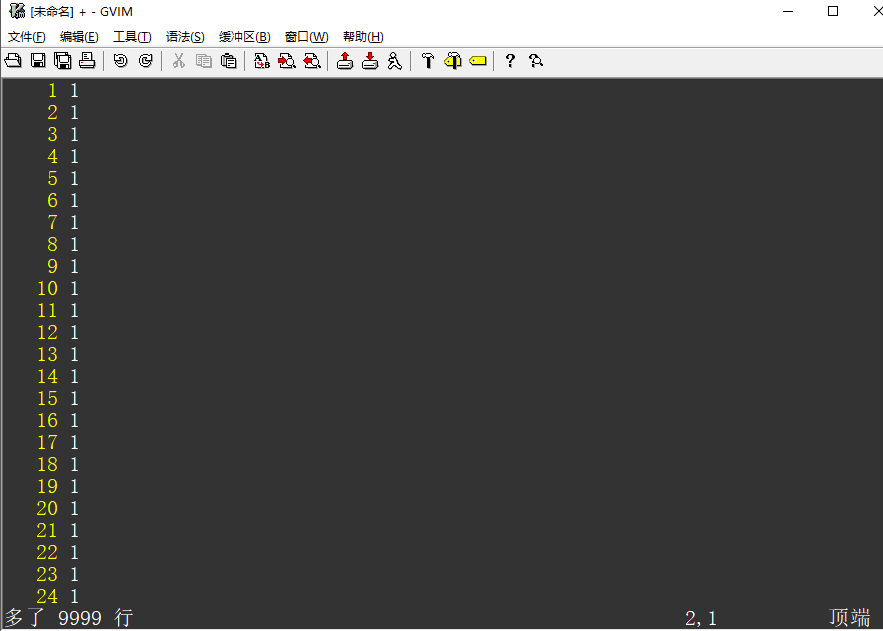Click line number 15 in the editor
This screenshot has width=883, height=631.
[x=47, y=399]
